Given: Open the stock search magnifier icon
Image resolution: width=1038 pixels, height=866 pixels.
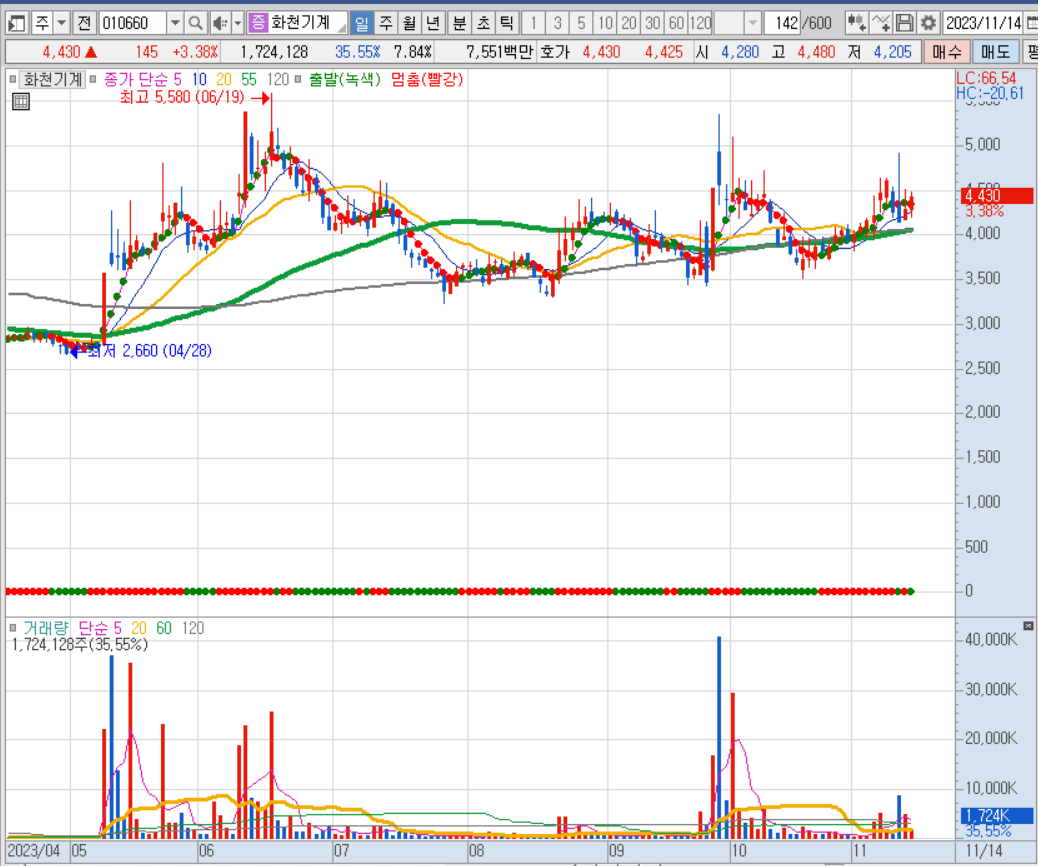Looking at the screenshot, I should tap(195, 24).
